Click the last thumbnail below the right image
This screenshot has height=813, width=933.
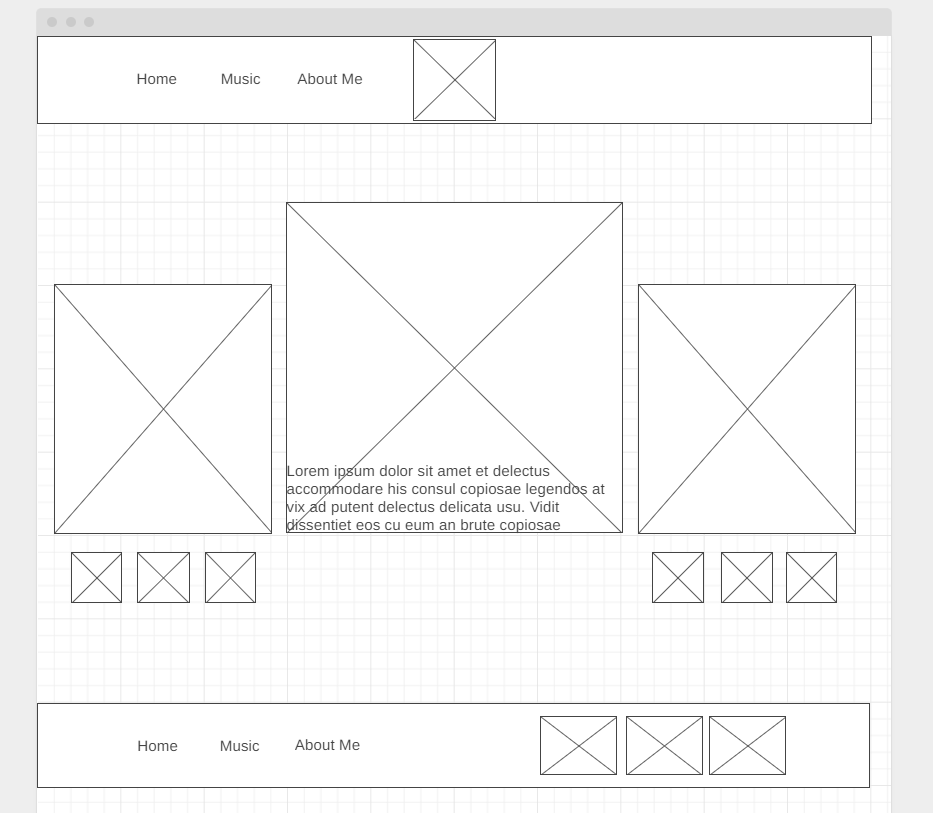[x=811, y=577]
